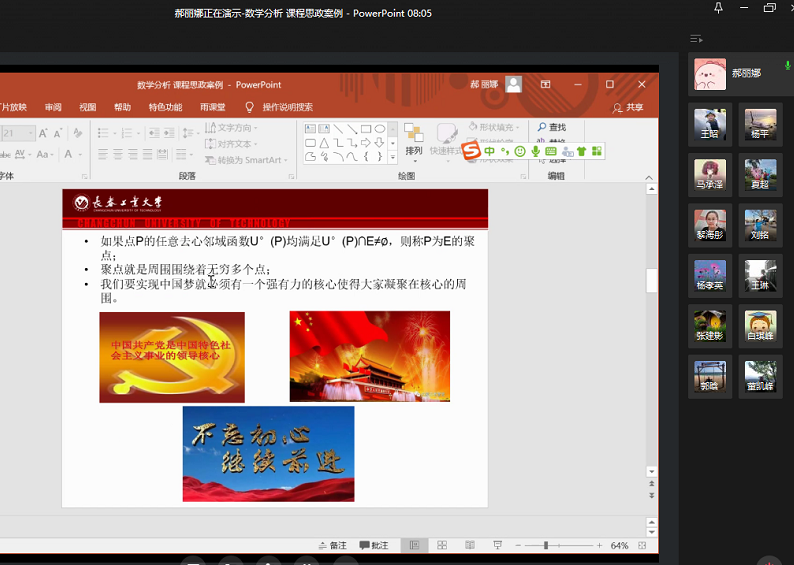Open the 批注 comments pane
794x565 pixels.
pos(374,546)
